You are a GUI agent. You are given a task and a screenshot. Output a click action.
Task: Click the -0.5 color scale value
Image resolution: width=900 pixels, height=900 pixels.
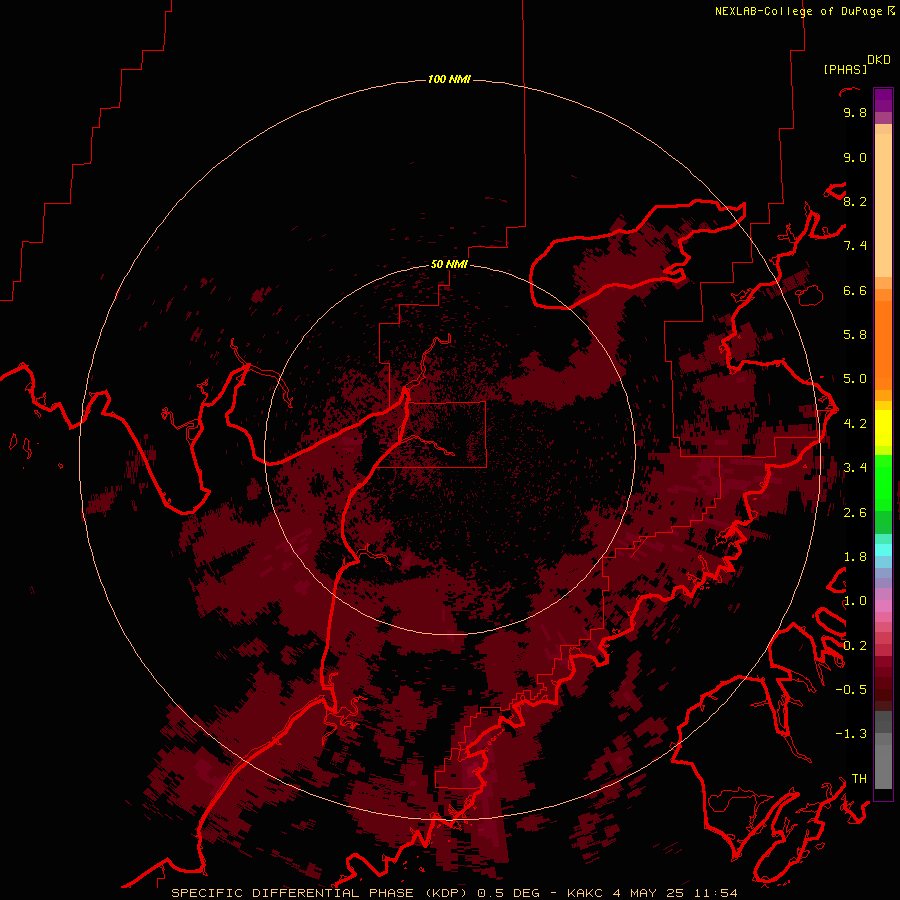pos(851,690)
